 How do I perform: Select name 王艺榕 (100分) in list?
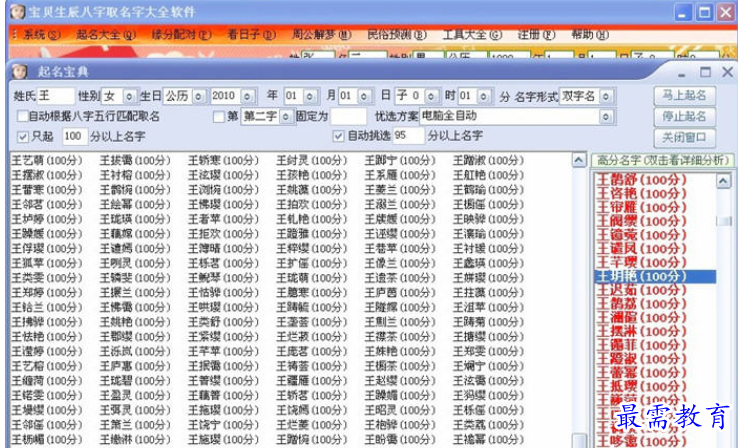tap(47, 366)
